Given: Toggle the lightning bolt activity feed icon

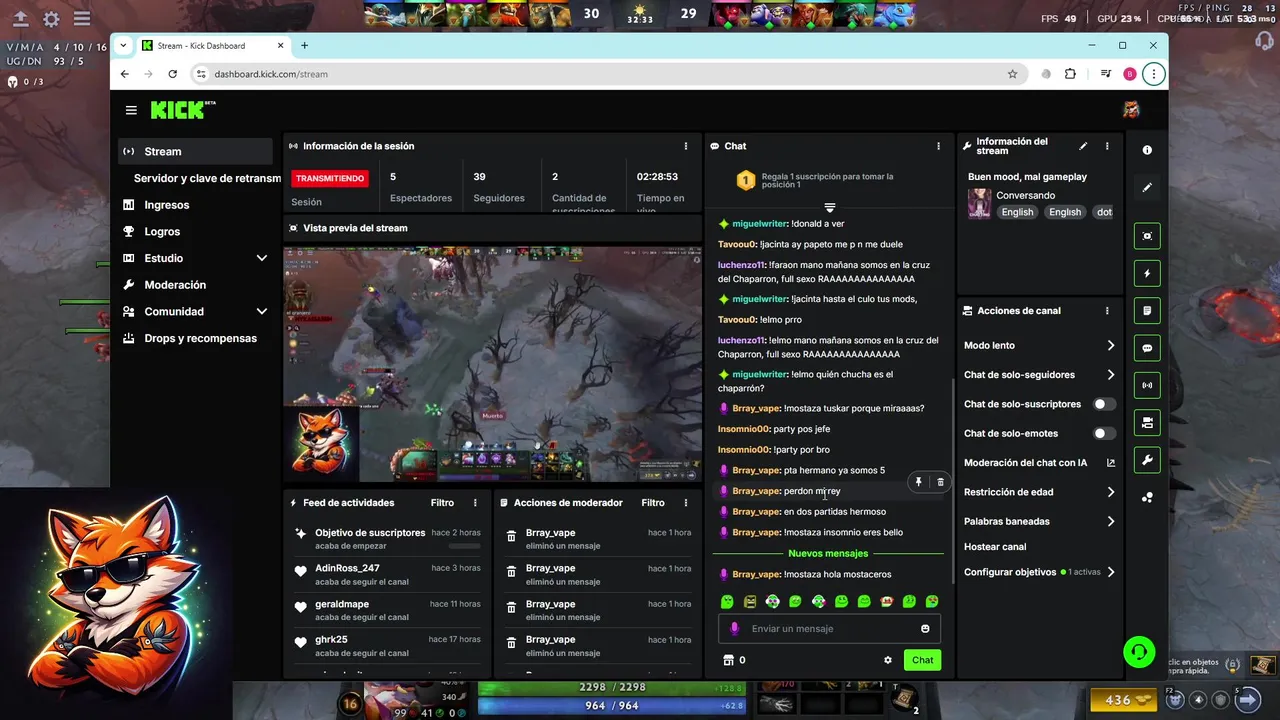Looking at the screenshot, I should point(1147,273).
